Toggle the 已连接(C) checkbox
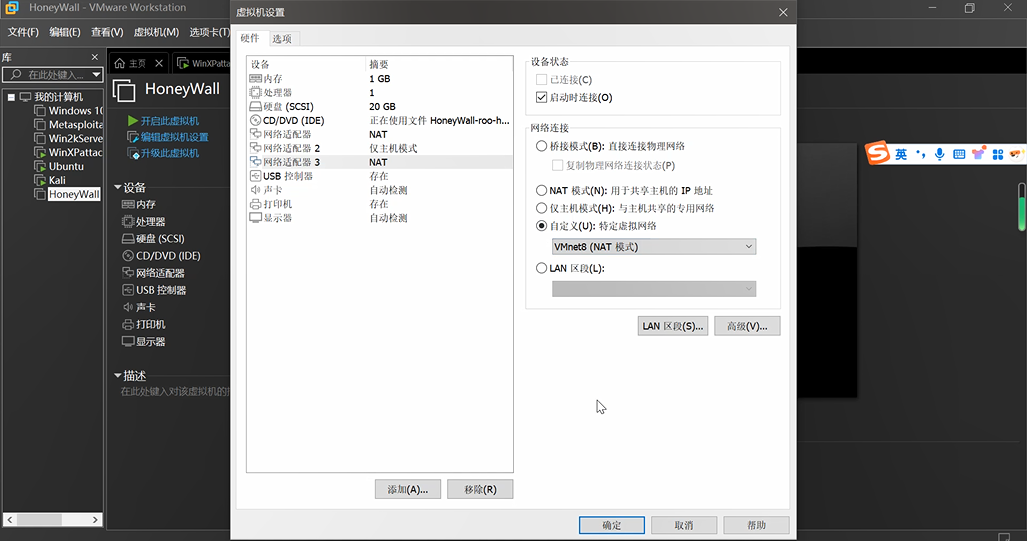This screenshot has height=541, width=1027. click(x=541, y=79)
